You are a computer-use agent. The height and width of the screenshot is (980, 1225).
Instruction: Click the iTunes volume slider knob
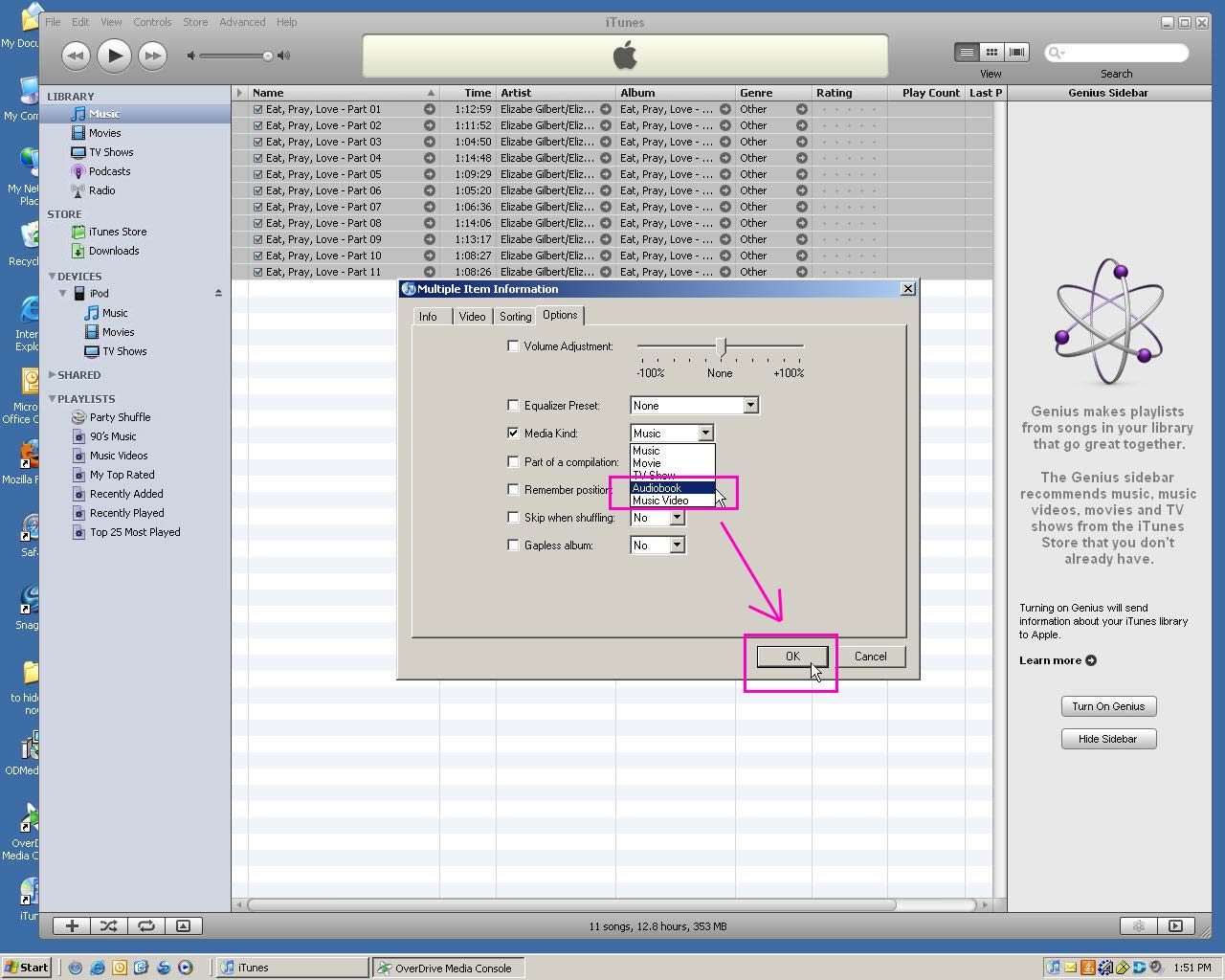point(268,56)
